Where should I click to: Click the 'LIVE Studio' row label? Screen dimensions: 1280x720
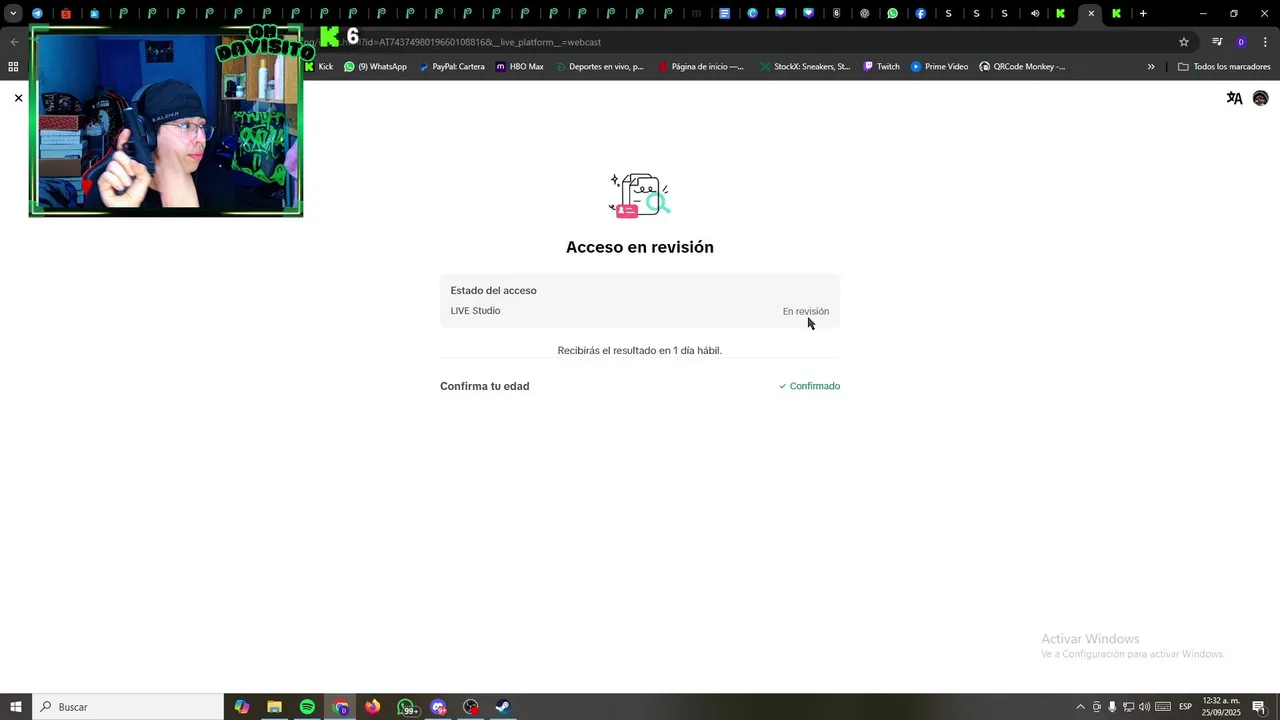coord(475,311)
